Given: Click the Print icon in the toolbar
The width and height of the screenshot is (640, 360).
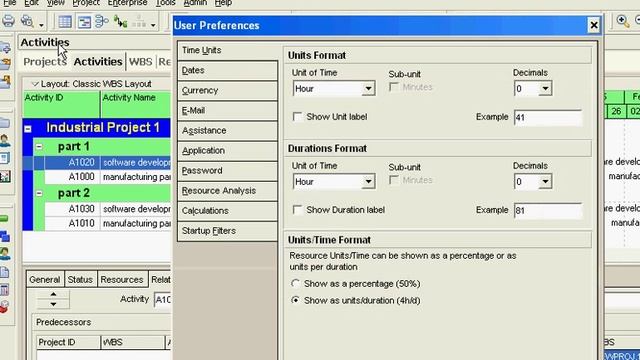Looking at the screenshot, I should (8, 21).
